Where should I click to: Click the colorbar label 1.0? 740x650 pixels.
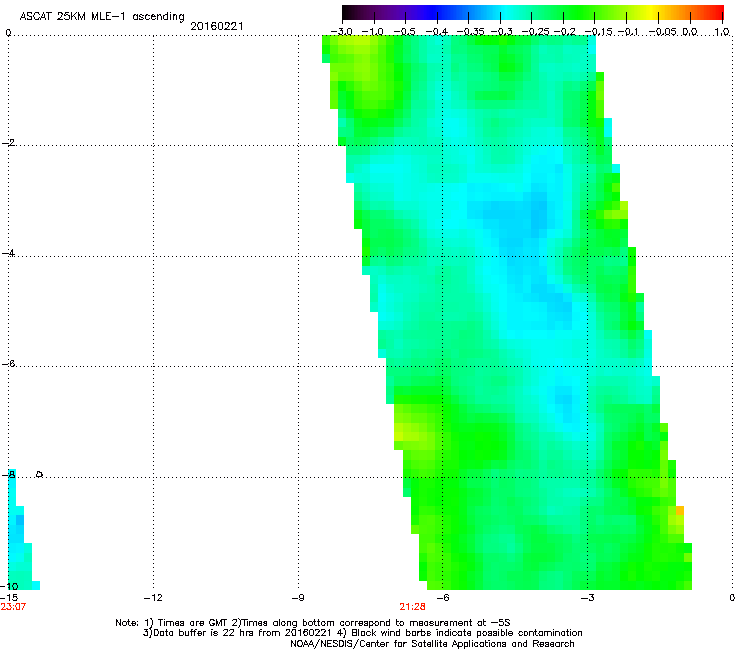point(722,32)
